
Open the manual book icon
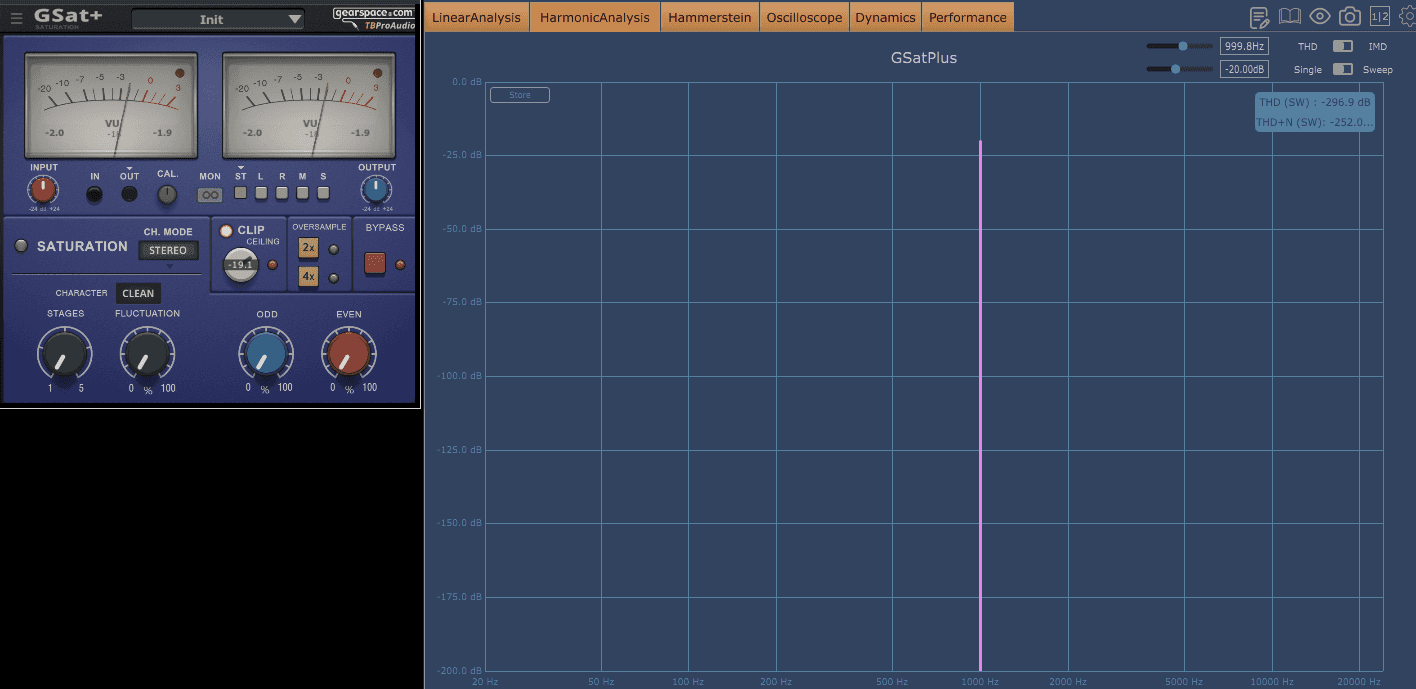pyautogui.click(x=1290, y=16)
